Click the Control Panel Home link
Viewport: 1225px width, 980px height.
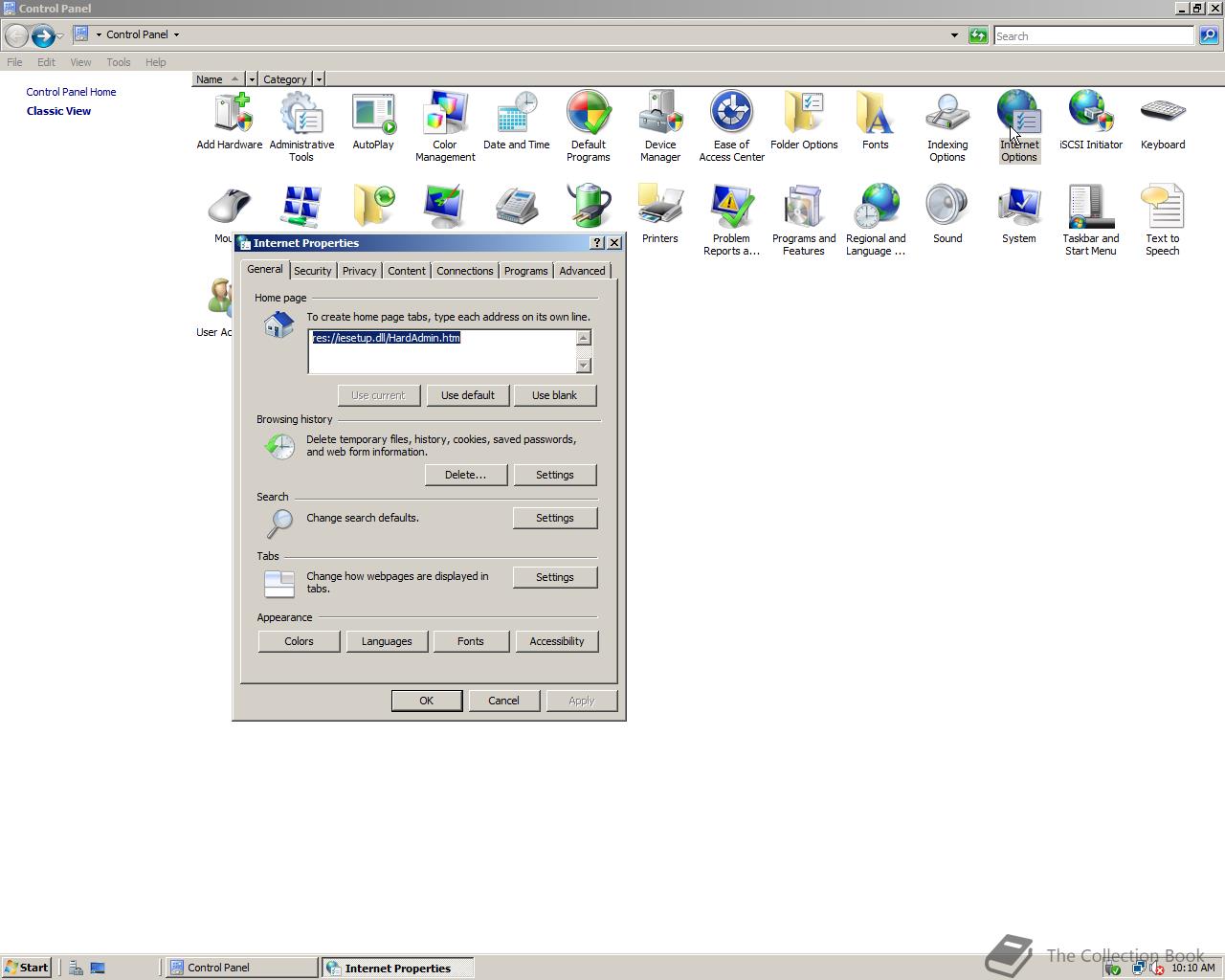click(72, 92)
